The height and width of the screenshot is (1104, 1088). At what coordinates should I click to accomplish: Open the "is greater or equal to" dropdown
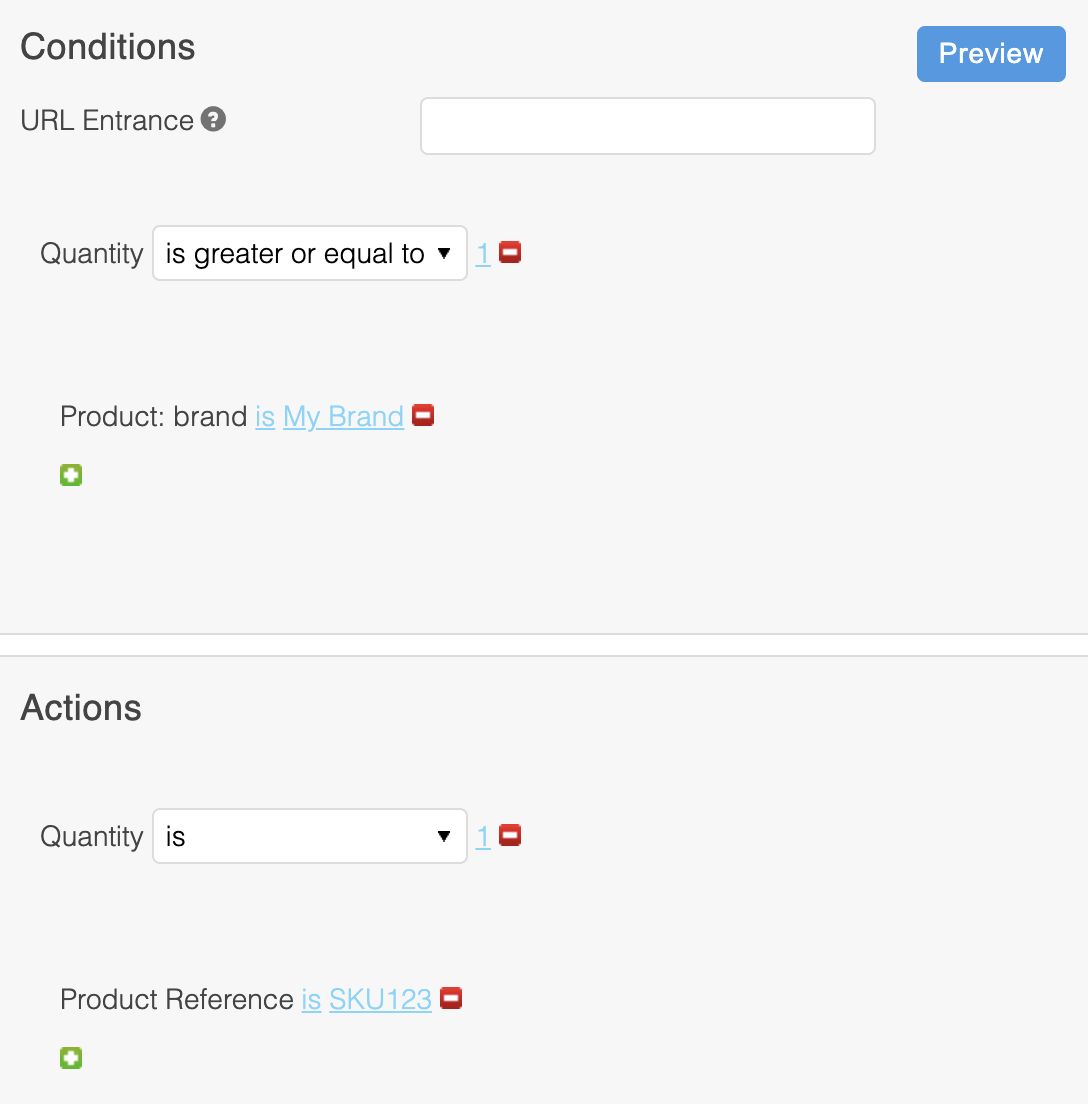click(309, 254)
